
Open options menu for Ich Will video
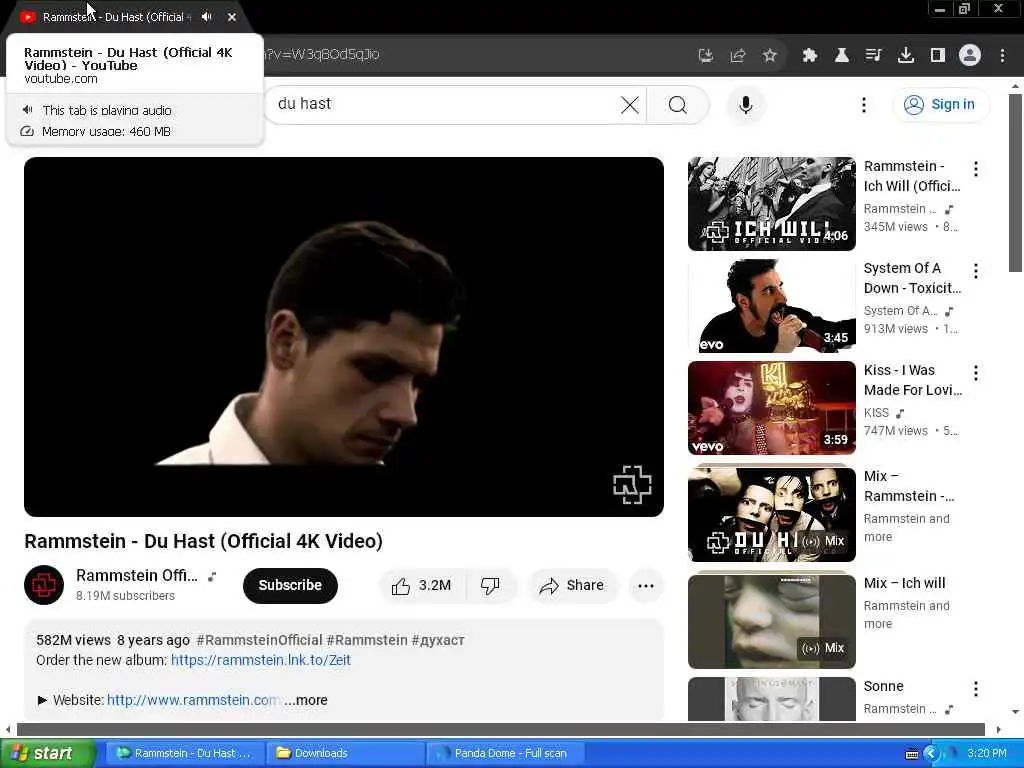pyautogui.click(x=976, y=169)
